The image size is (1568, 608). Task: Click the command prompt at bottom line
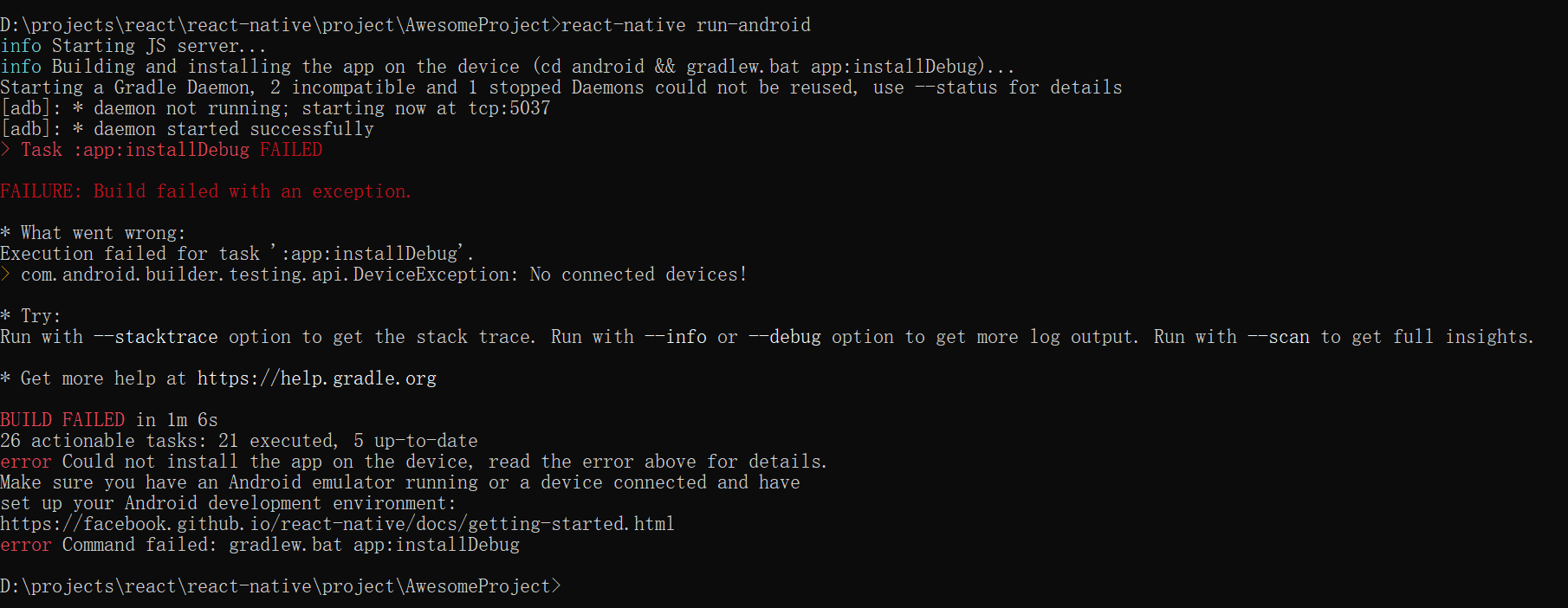tap(281, 586)
